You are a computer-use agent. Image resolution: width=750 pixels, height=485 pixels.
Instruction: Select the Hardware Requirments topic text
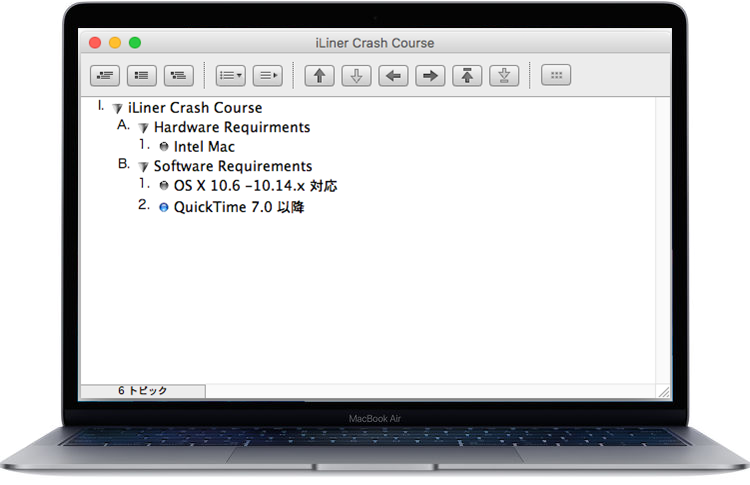pos(232,127)
